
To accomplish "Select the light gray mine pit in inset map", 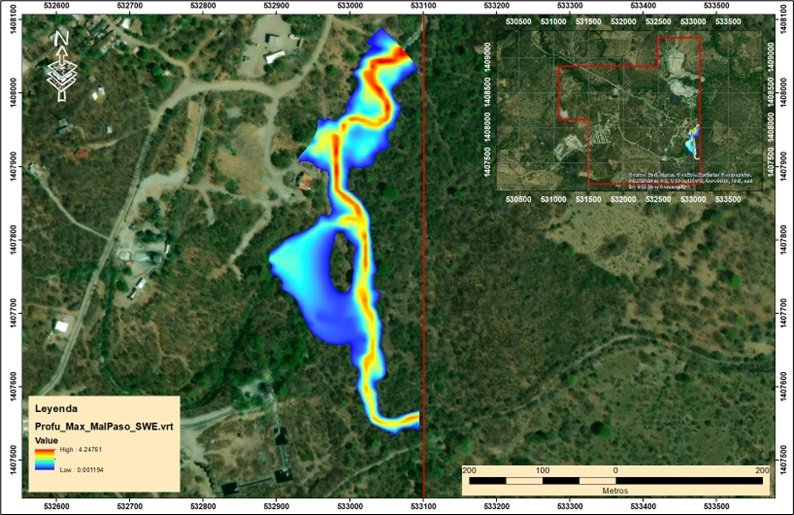I will pos(685,88).
